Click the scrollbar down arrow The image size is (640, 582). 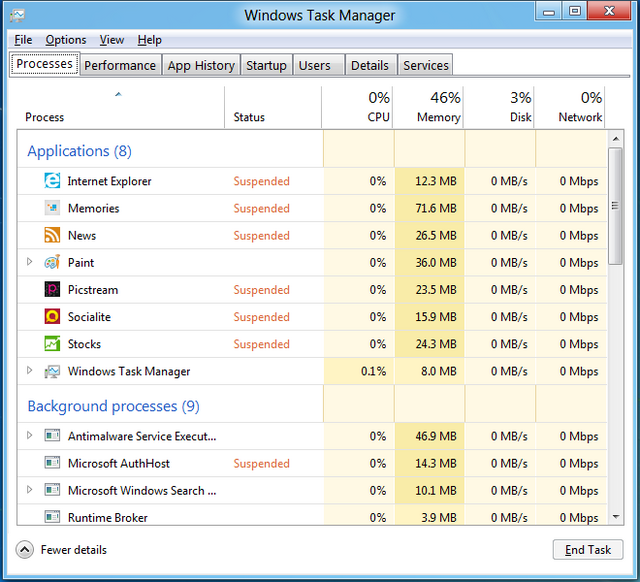[x=616, y=517]
